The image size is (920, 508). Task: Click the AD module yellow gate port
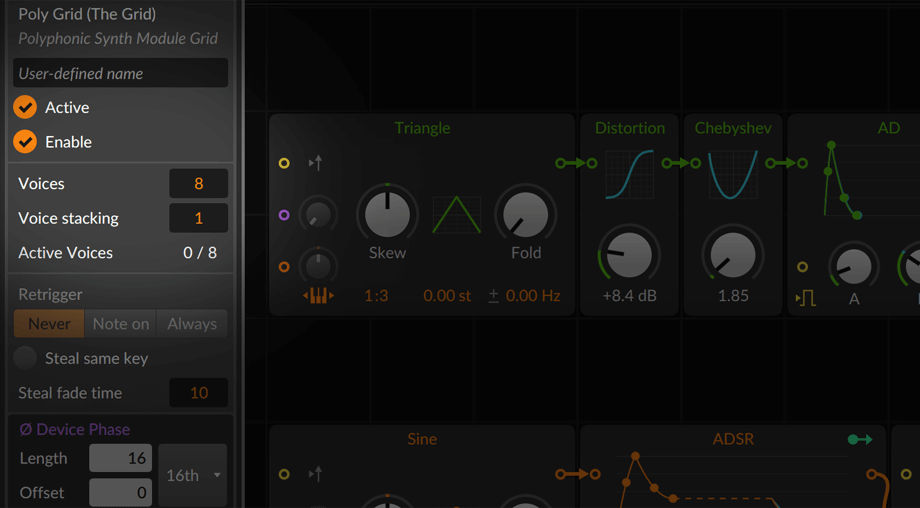[803, 267]
